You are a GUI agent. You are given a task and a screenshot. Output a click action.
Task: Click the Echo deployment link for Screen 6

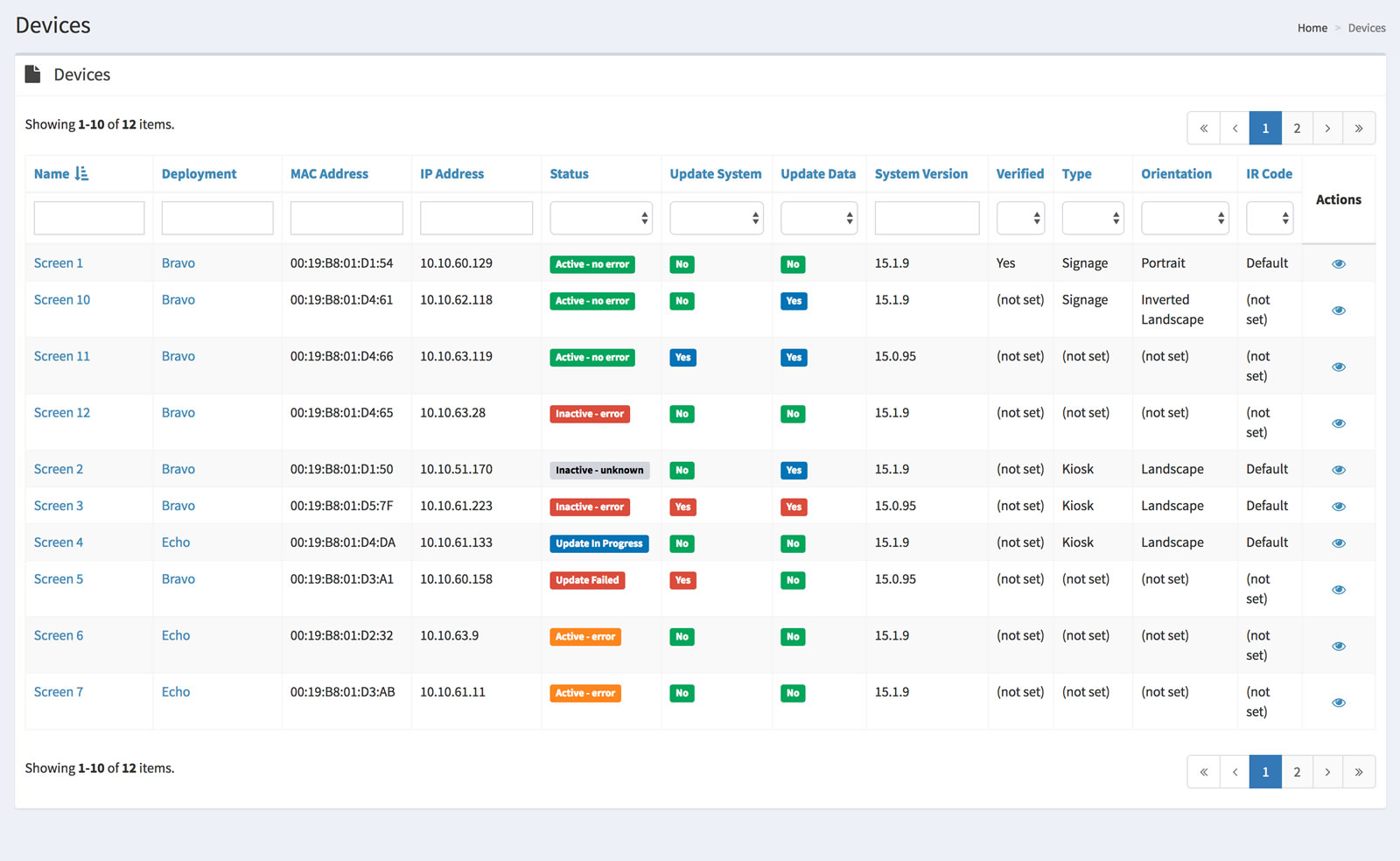pos(176,635)
